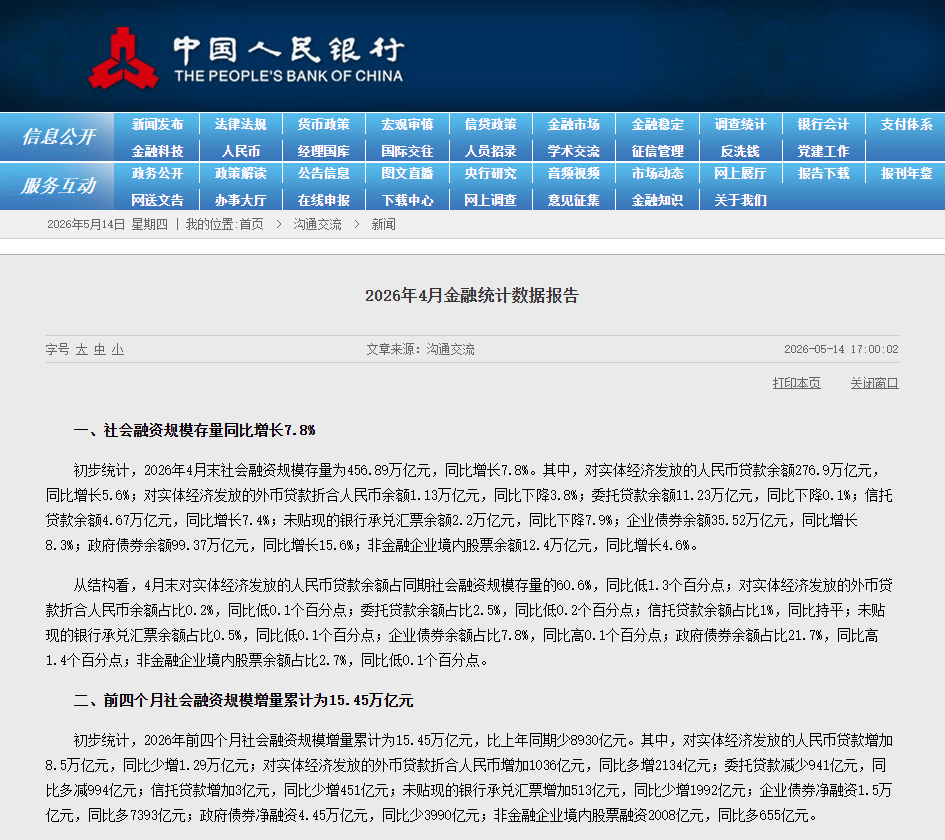Click 沟通交流 breadcrumb link
Screen dimensions: 945x840
[x=317, y=224]
